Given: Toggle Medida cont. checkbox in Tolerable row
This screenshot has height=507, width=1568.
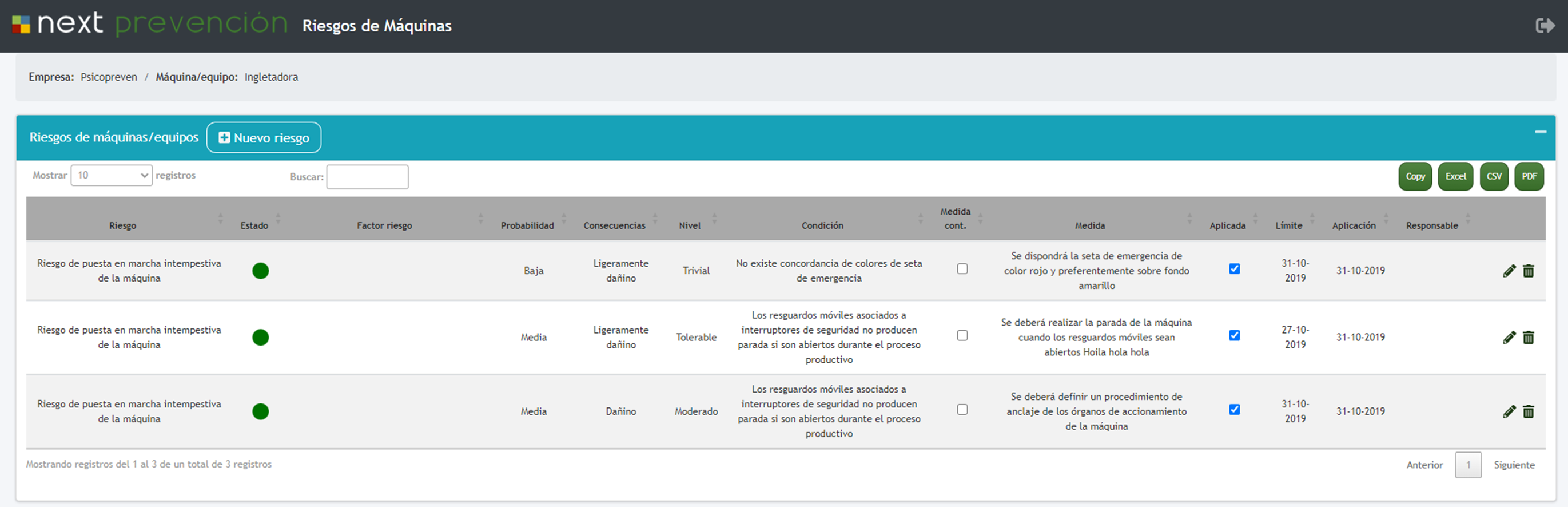Looking at the screenshot, I should [x=962, y=336].
